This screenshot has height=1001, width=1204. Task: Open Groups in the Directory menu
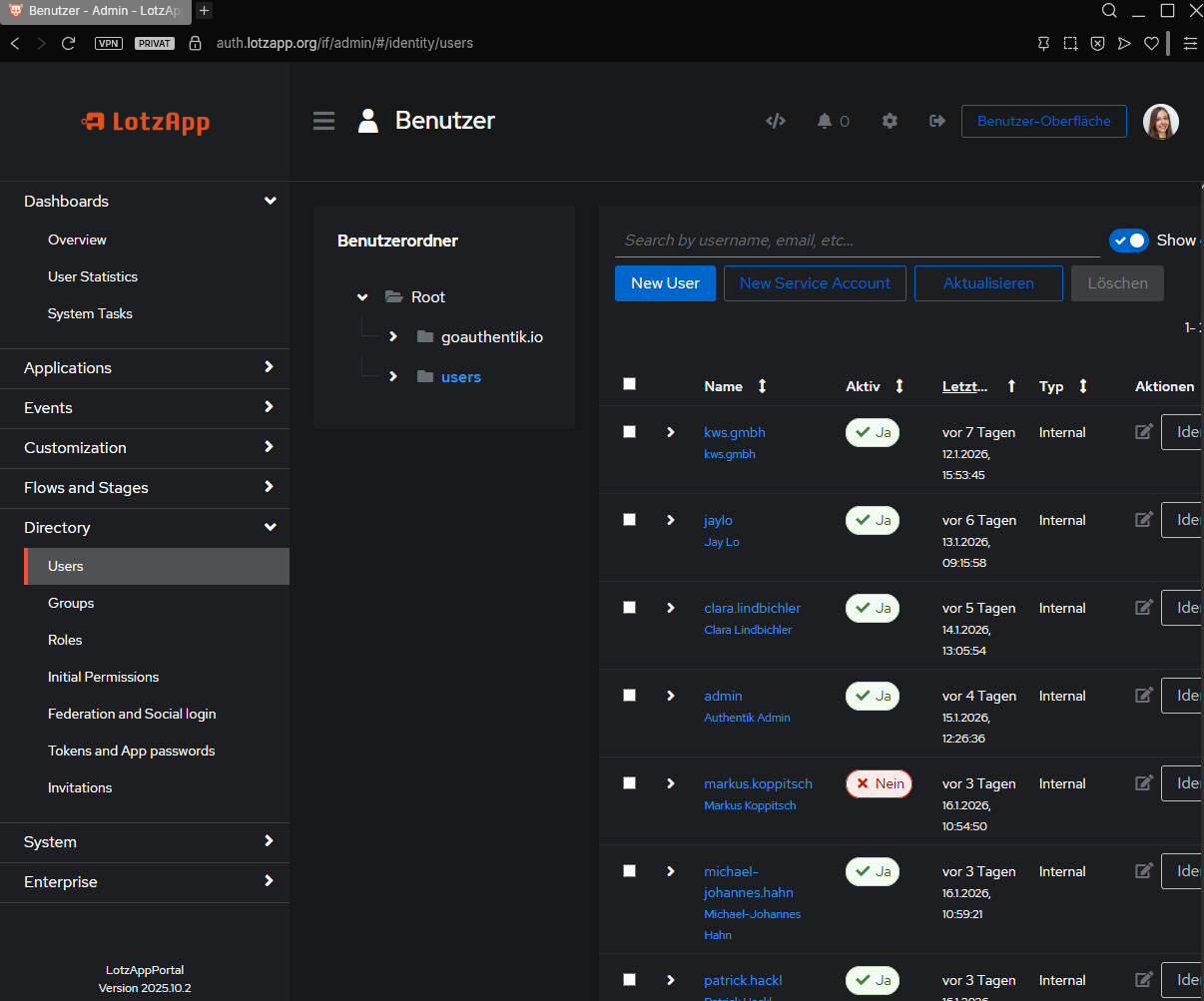[71, 603]
